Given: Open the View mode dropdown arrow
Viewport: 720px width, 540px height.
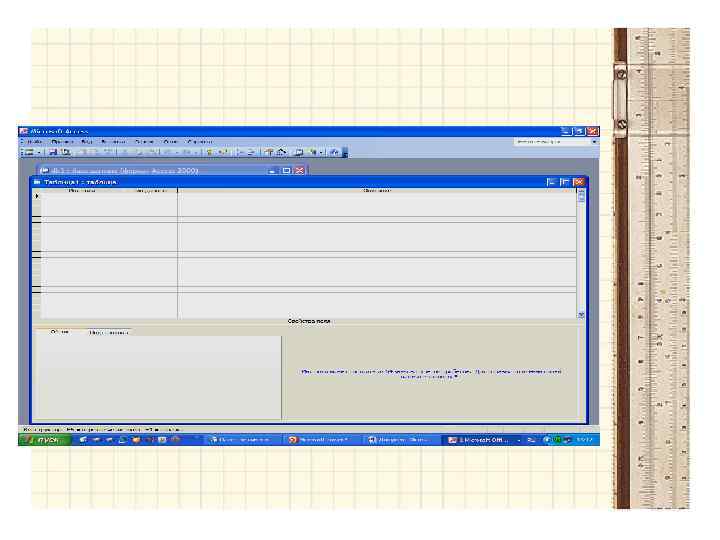Looking at the screenshot, I should (39, 152).
